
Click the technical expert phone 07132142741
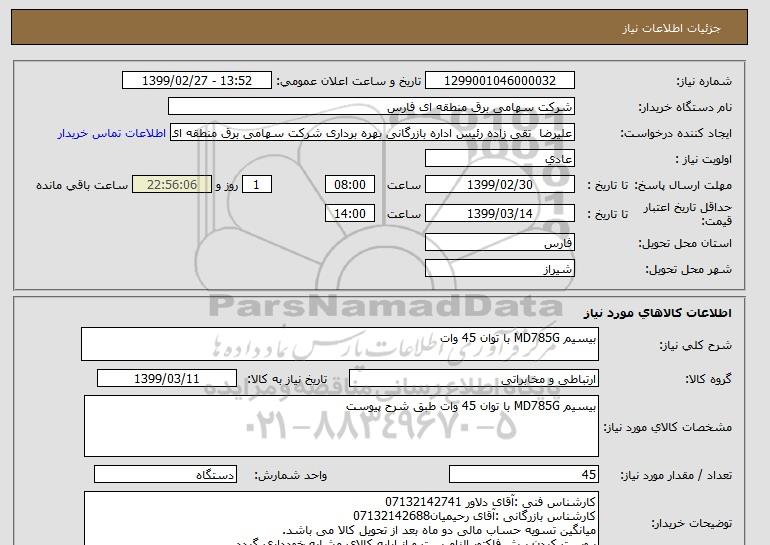point(423,502)
